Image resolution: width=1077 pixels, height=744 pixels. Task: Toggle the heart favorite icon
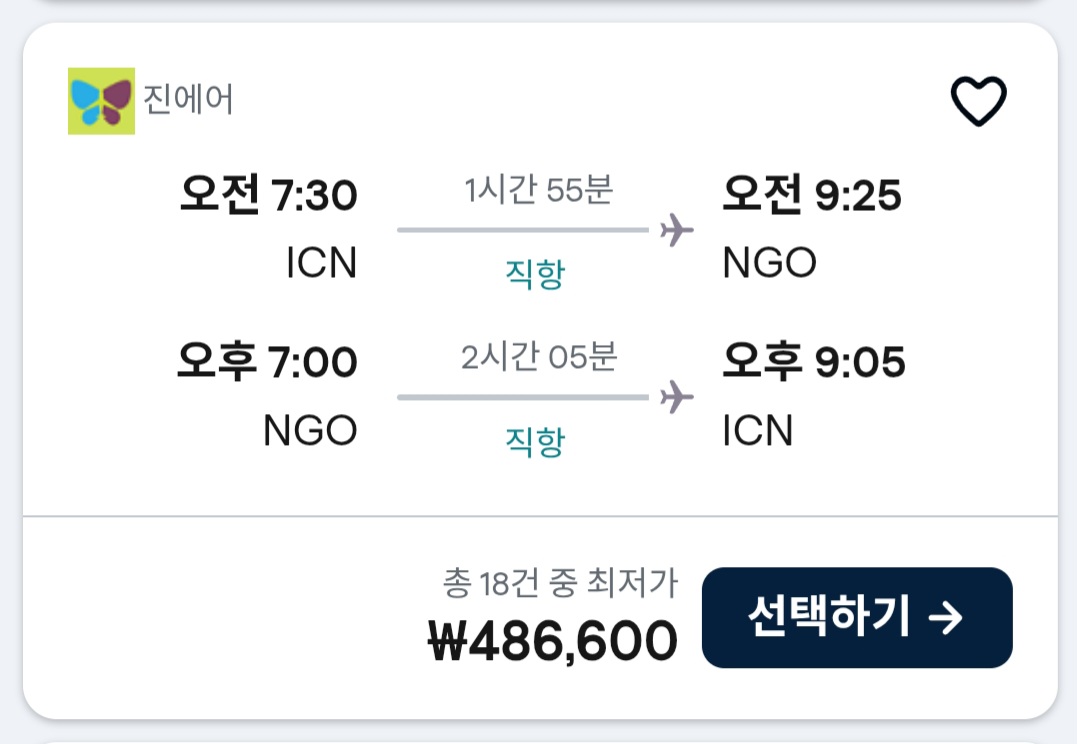977,102
